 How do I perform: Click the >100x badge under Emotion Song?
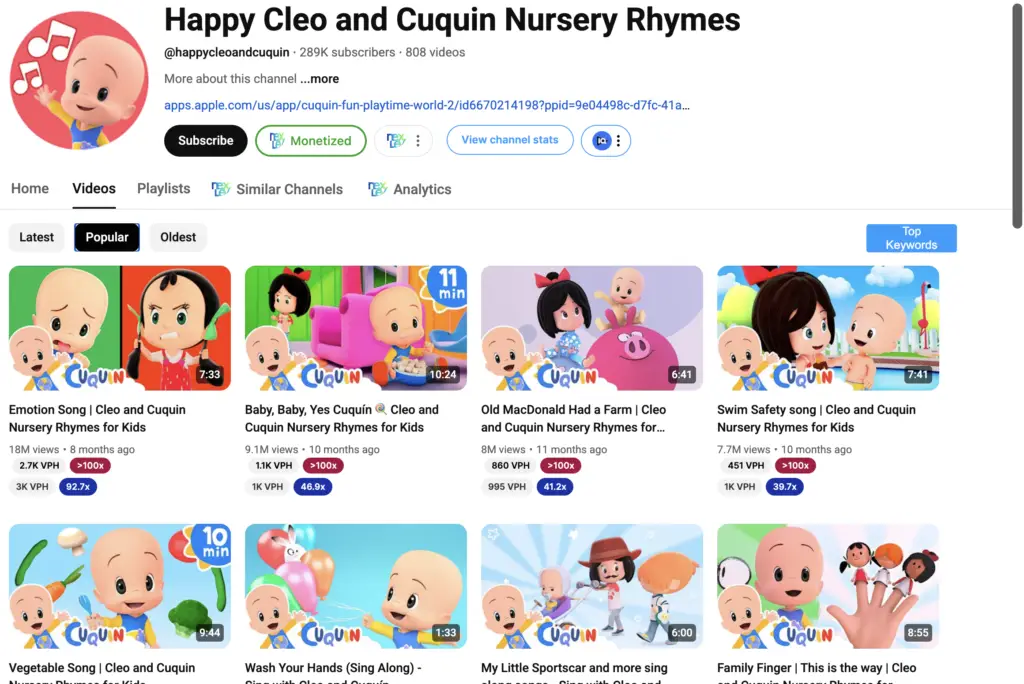click(x=90, y=466)
